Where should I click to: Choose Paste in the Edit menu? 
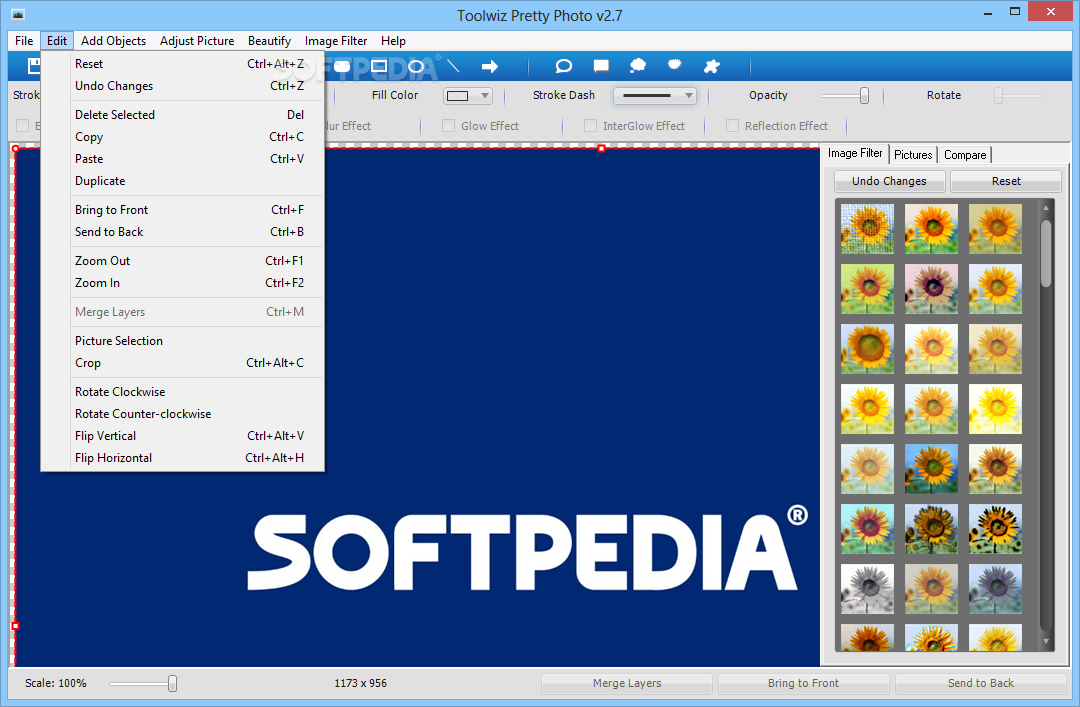pos(183,158)
